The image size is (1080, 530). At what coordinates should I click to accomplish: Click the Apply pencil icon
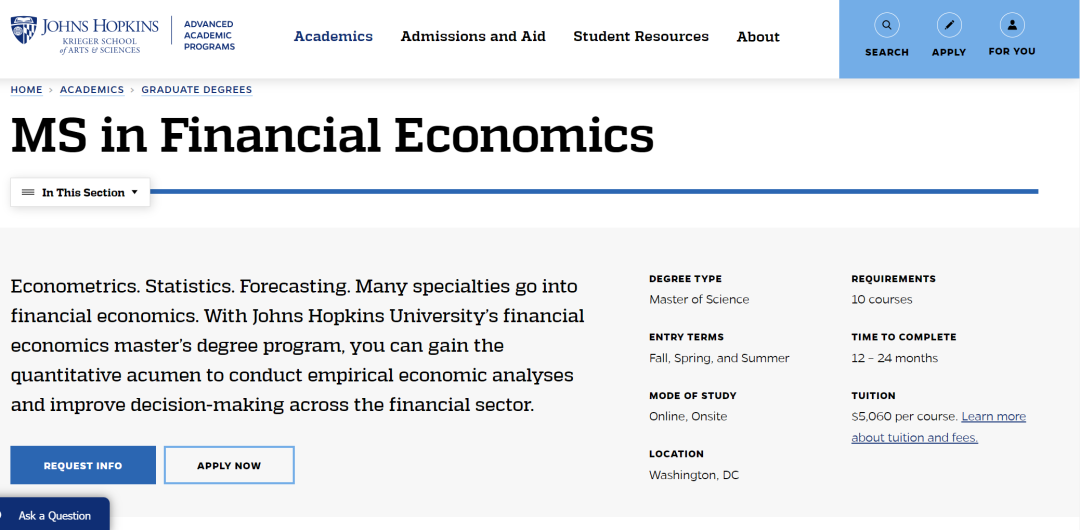click(x=949, y=26)
